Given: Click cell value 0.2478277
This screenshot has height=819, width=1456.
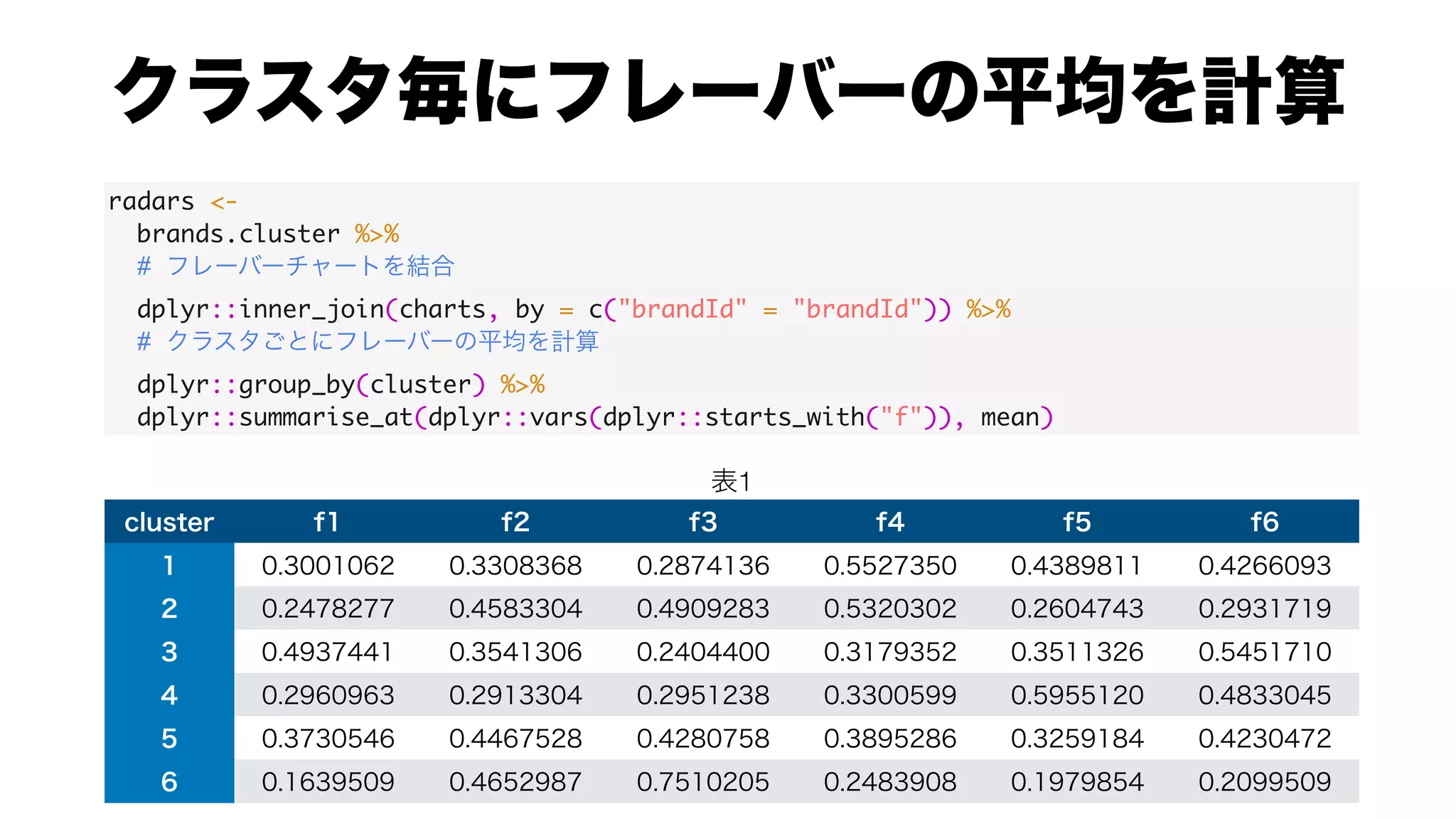Looking at the screenshot, I should coord(328,609).
